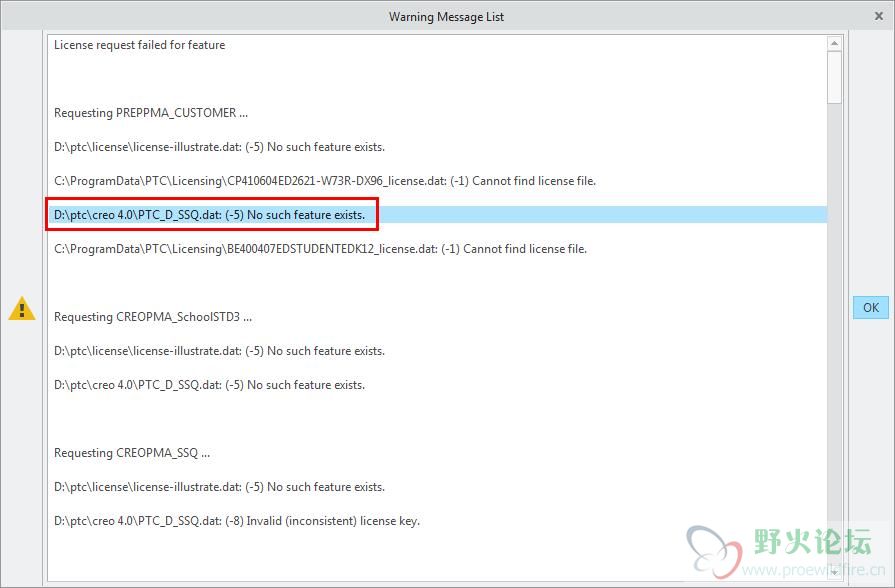
Task: Click the OK button
Action: [870, 308]
